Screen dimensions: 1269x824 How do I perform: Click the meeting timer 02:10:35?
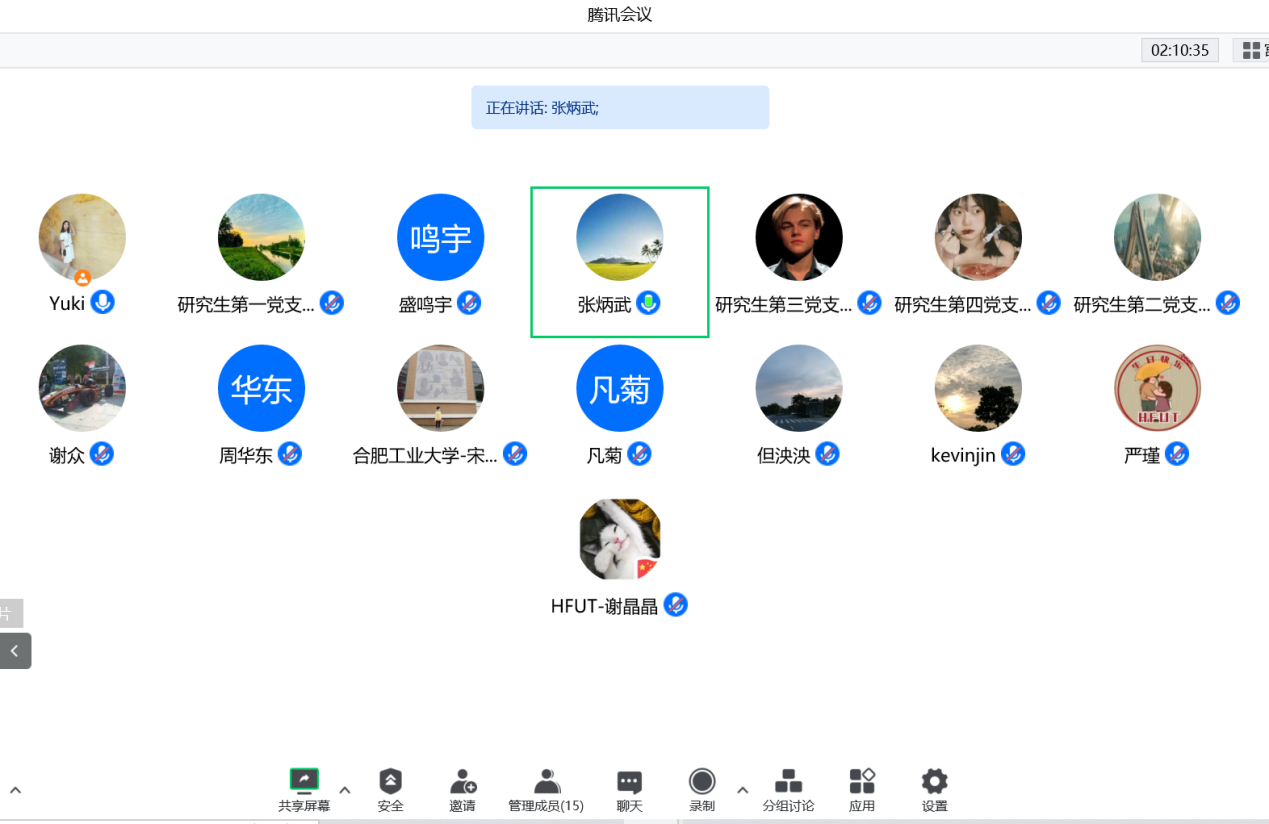point(1180,50)
